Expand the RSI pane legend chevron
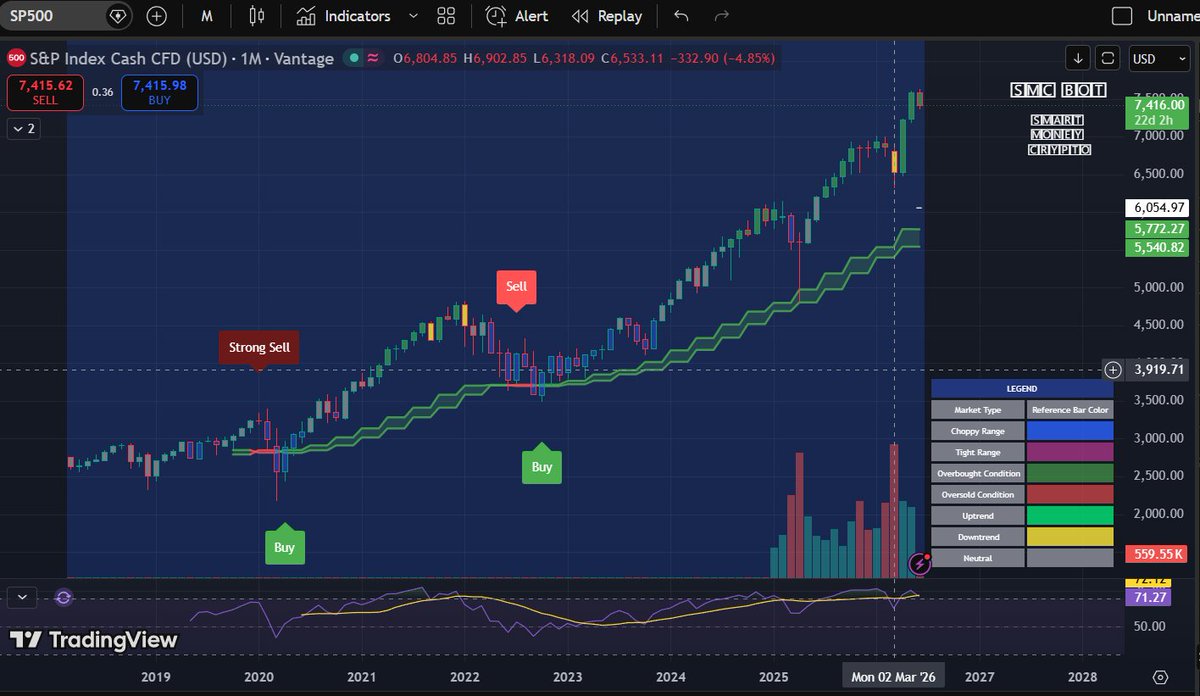The image size is (1200, 696). coord(23,597)
